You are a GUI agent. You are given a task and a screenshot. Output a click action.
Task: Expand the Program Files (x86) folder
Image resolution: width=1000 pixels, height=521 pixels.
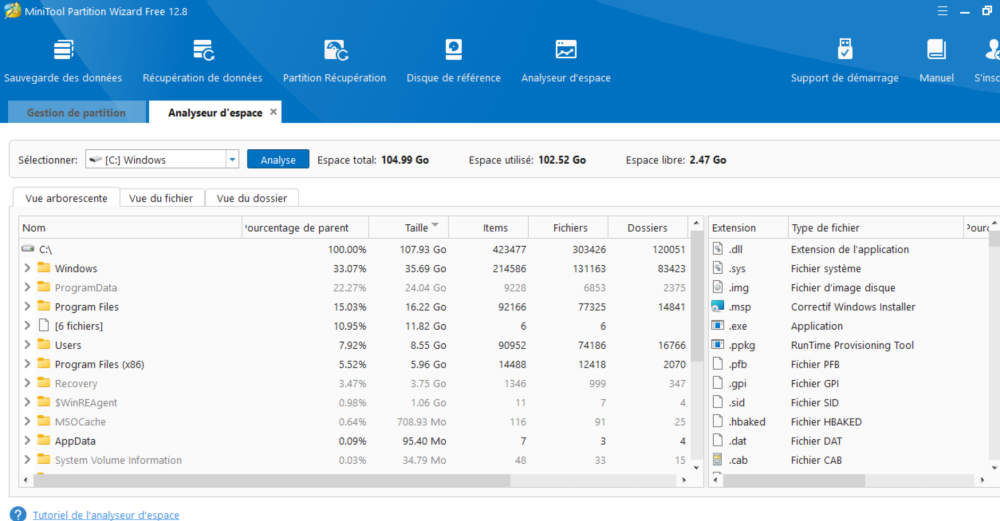[27, 365]
